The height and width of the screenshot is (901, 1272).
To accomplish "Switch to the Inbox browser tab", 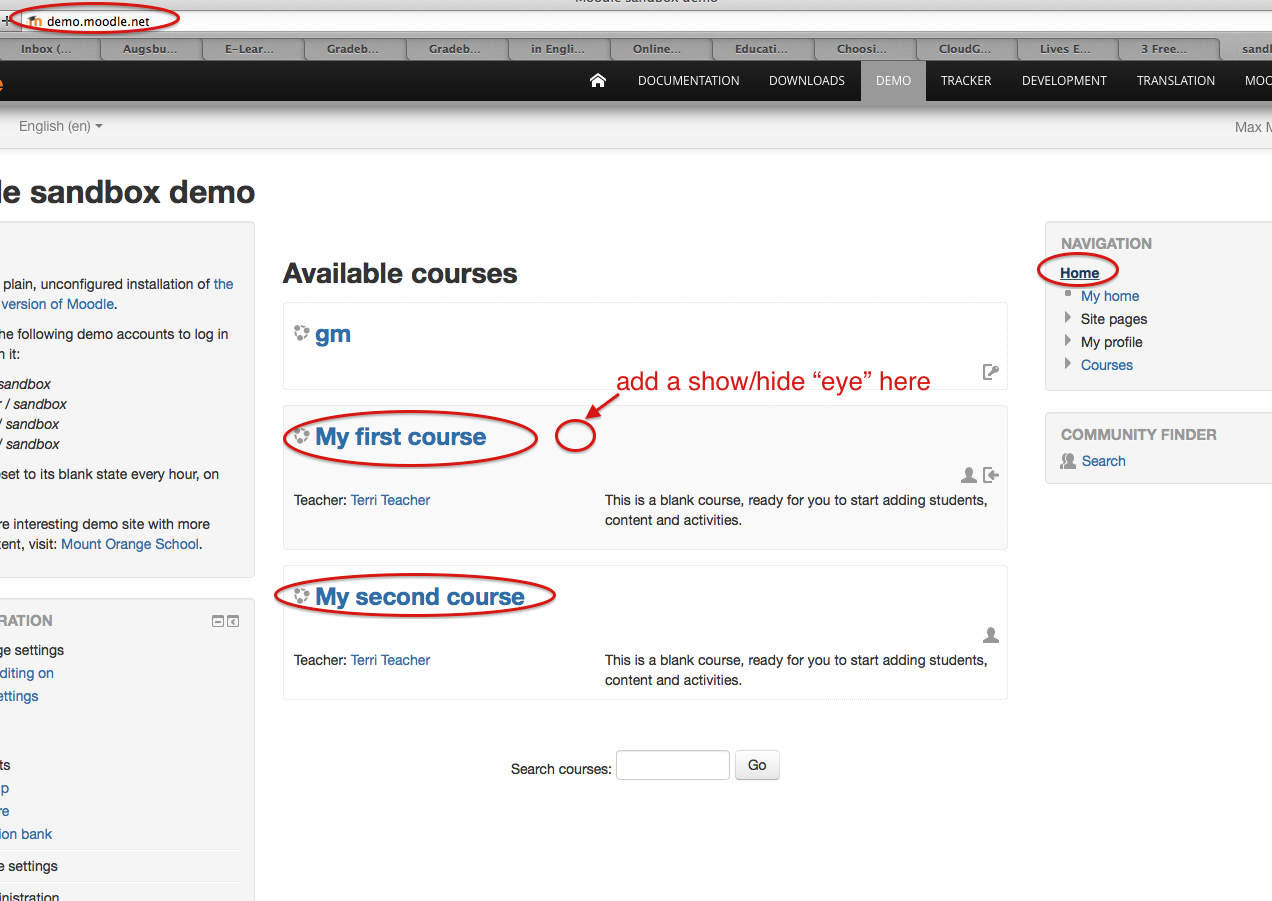I will [47, 48].
